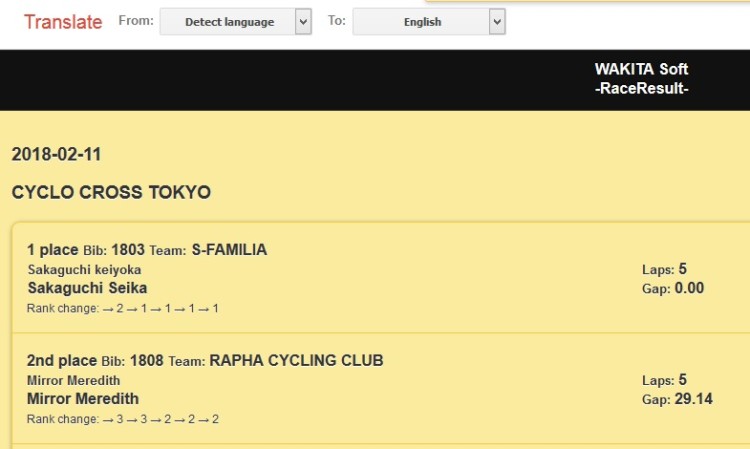The width and height of the screenshot is (750, 449).
Task: Click the arrow beside English
Action: tap(497, 22)
